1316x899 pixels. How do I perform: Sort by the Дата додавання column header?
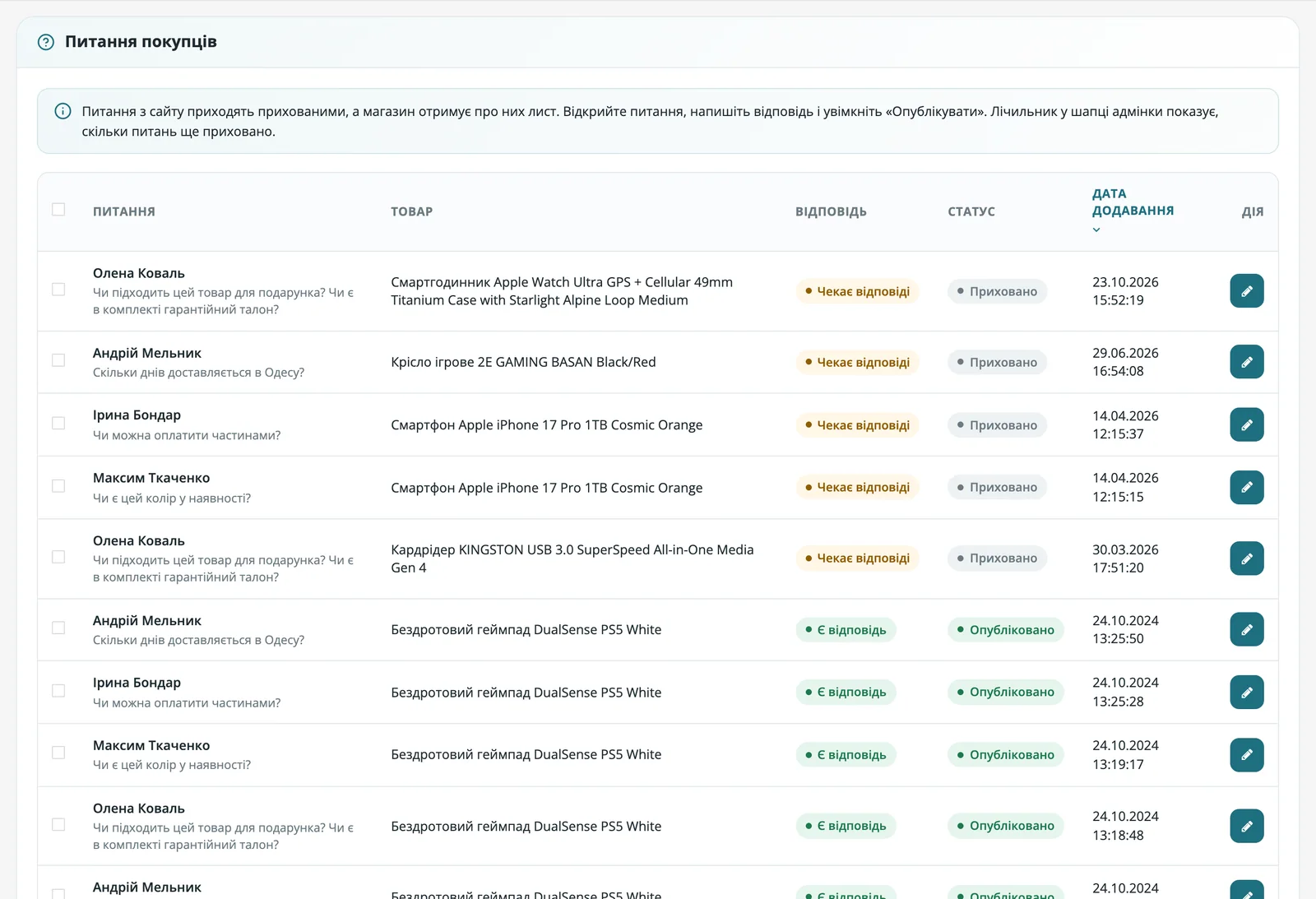coord(1133,202)
